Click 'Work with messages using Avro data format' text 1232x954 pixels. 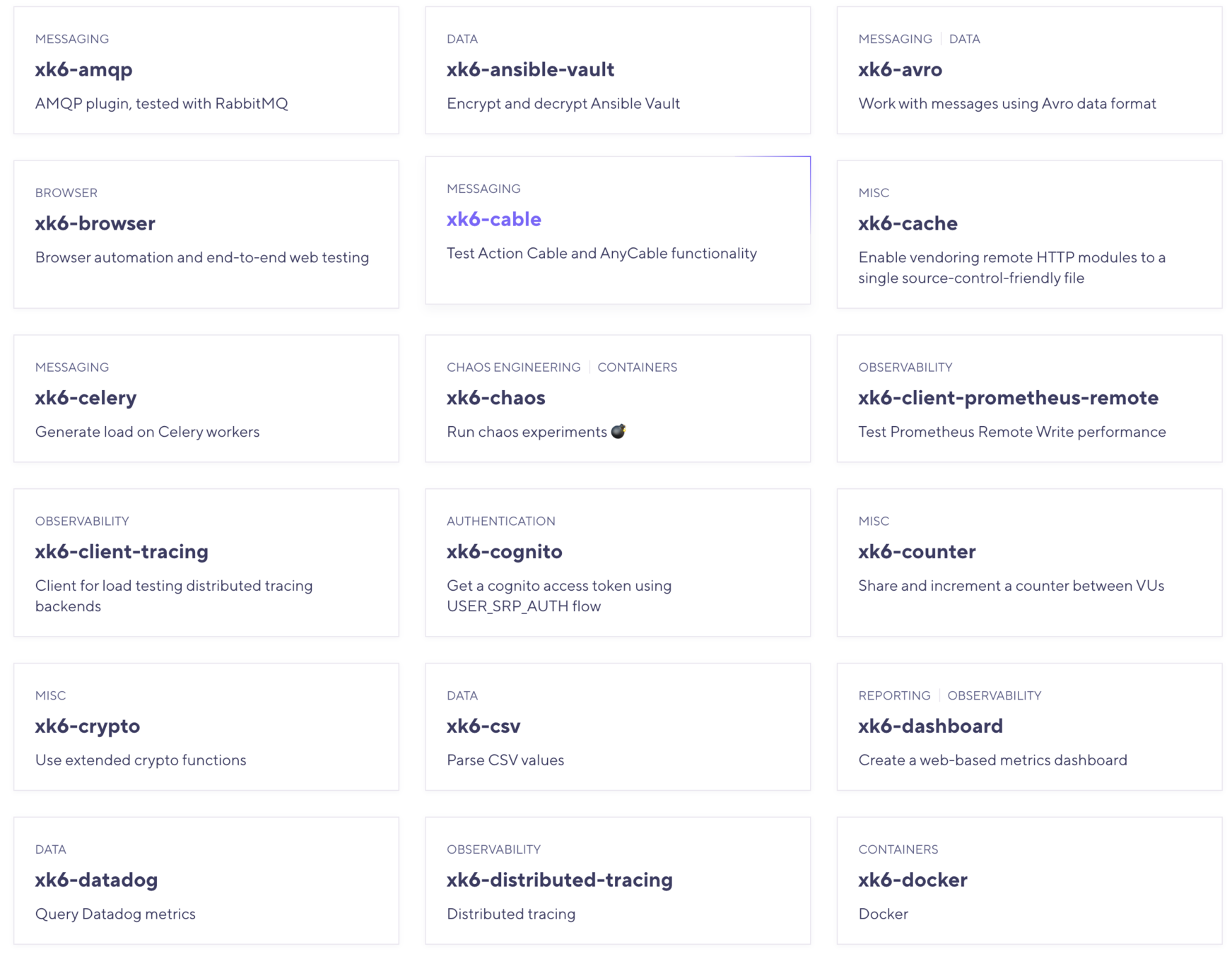[x=1007, y=104]
